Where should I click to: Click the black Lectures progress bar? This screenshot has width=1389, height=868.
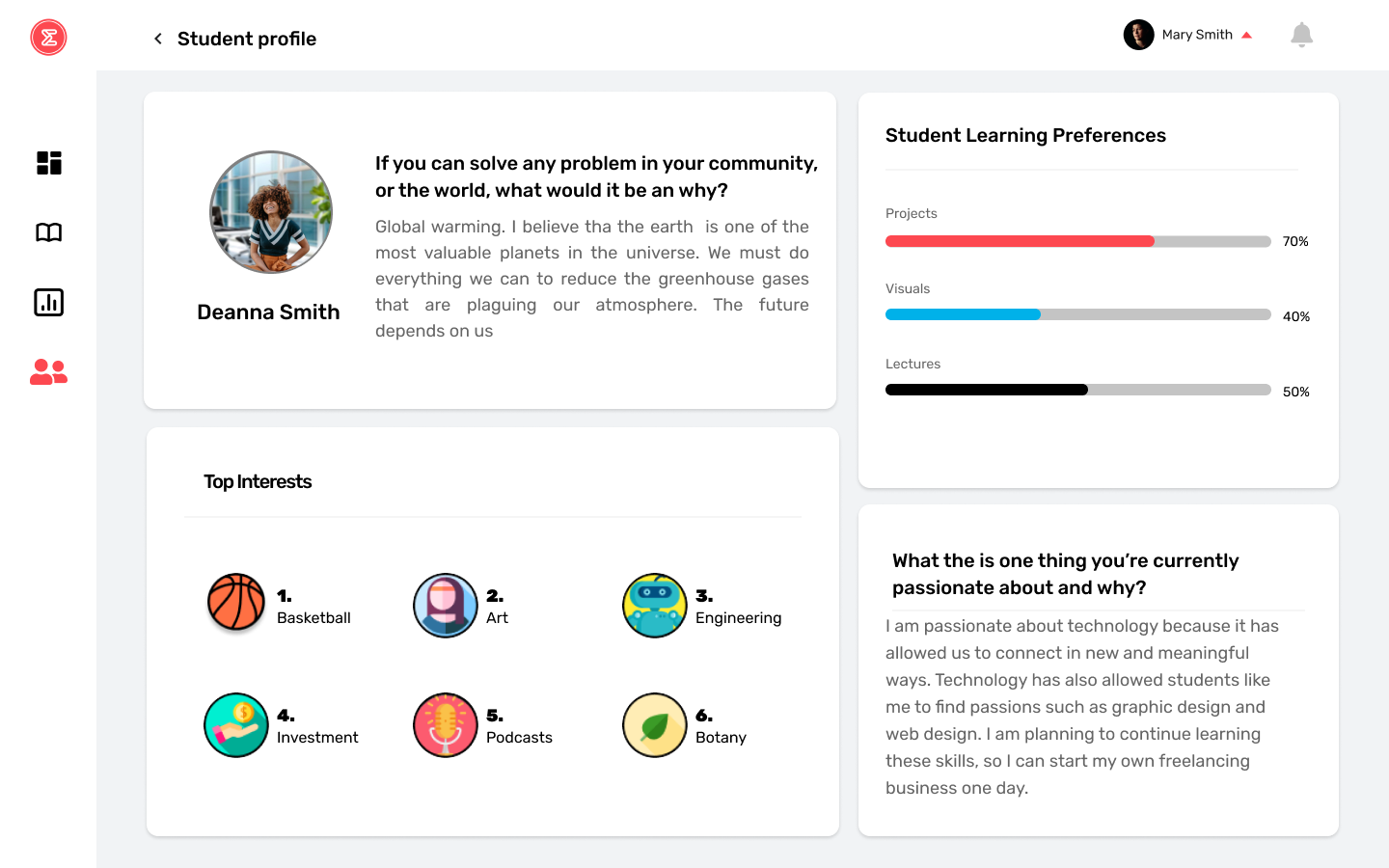[987, 390]
